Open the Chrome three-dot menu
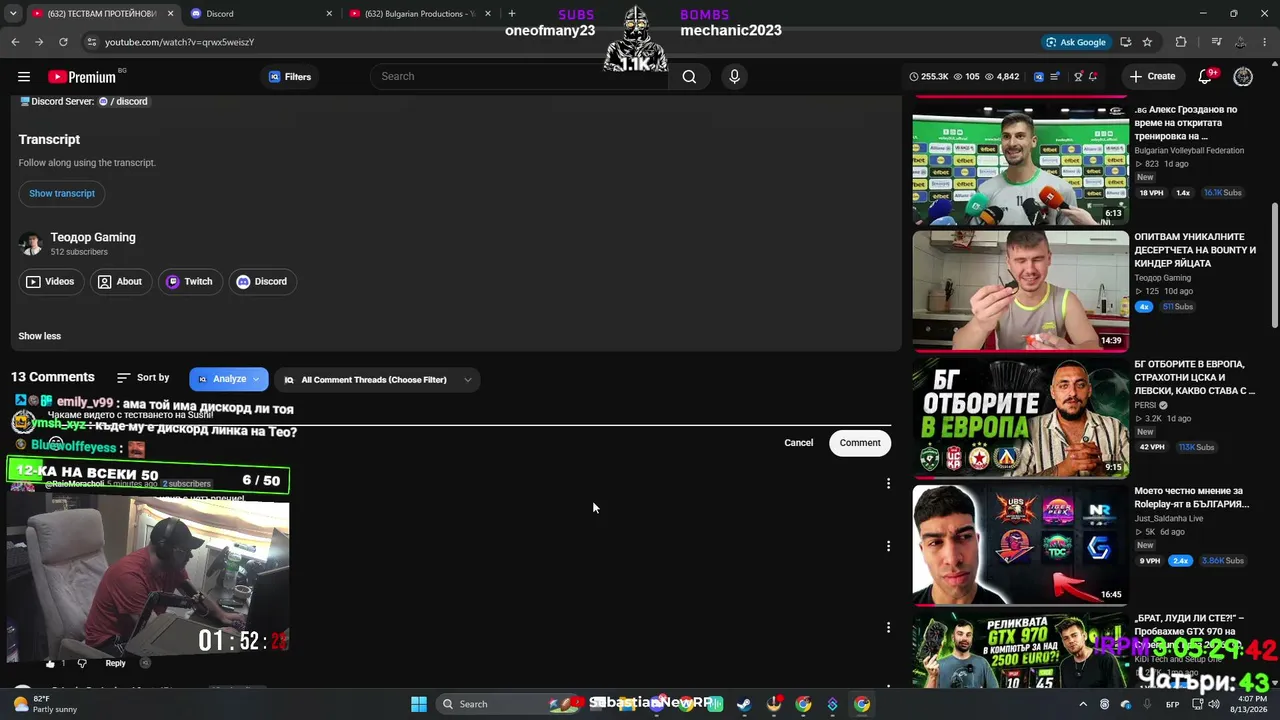This screenshot has width=1280, height=720. pyautogui.click(x=1266, y=42)
